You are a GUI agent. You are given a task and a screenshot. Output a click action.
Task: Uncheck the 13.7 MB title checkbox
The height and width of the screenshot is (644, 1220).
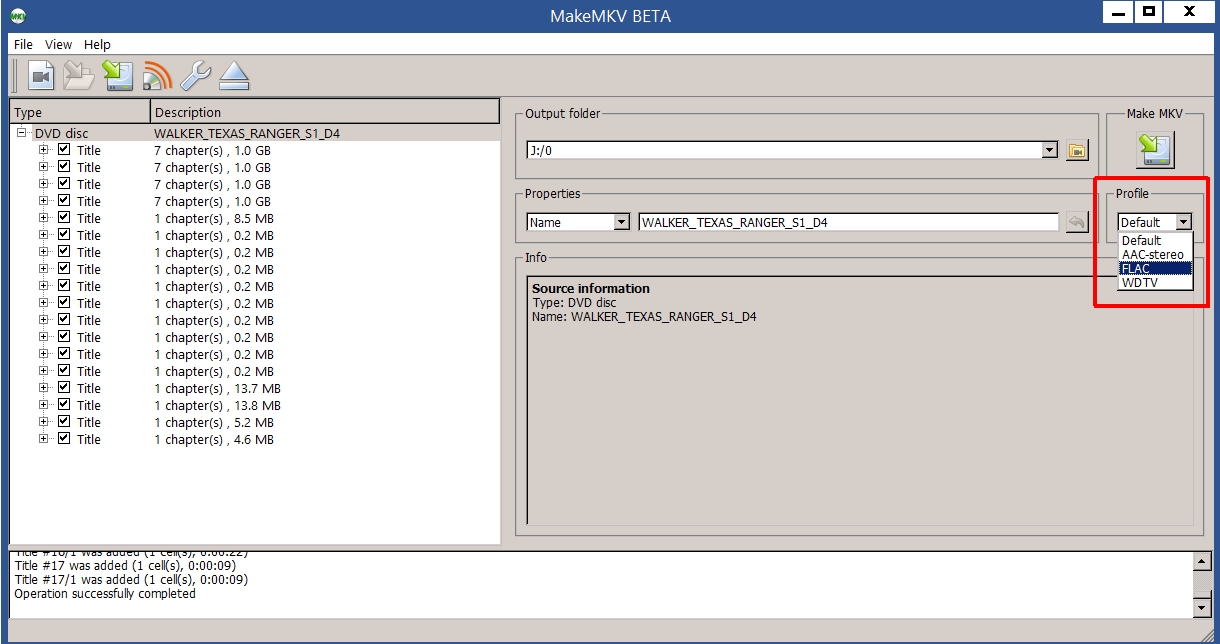64,388
